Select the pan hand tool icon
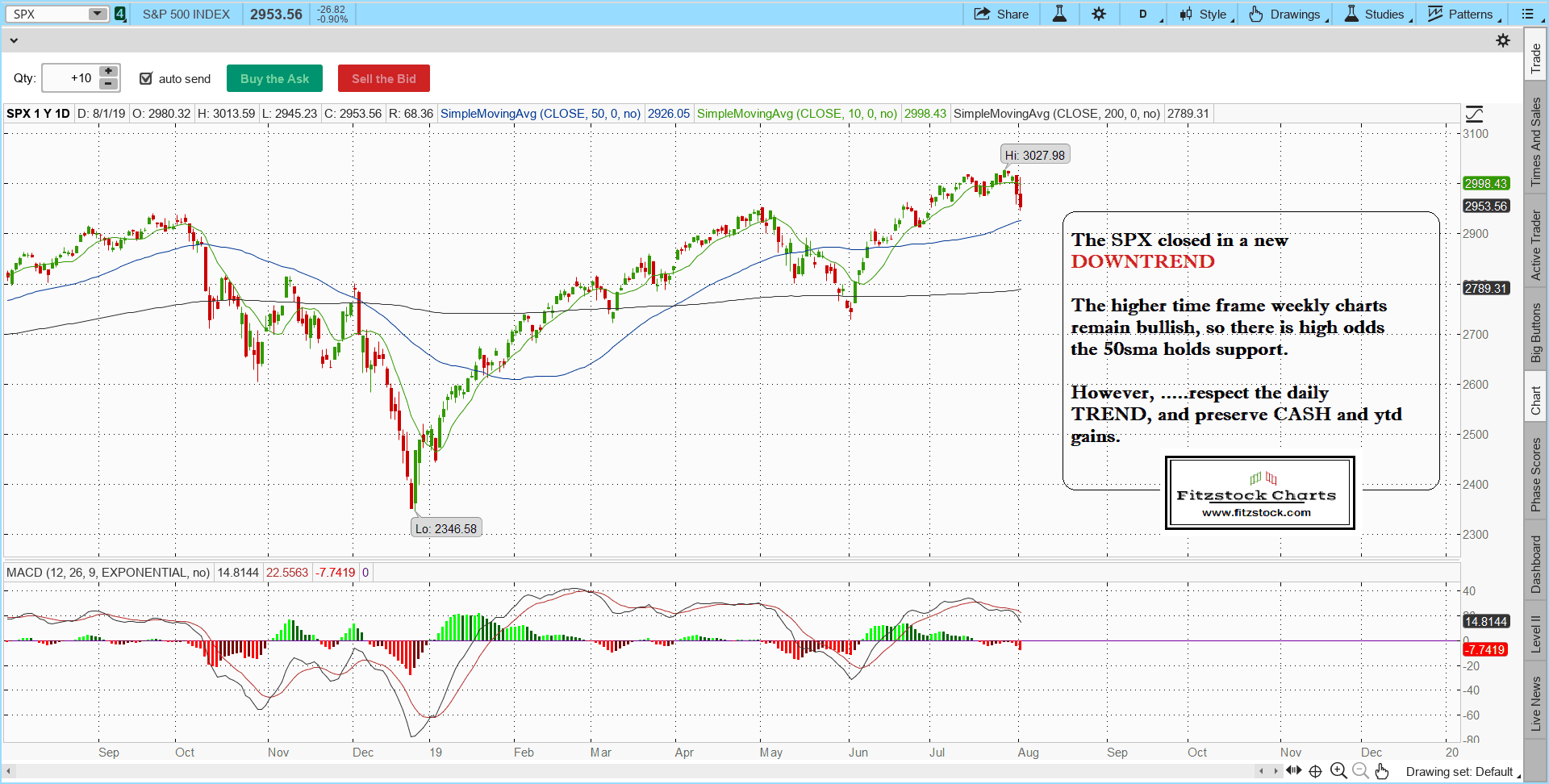 [x=1382, y=771]
